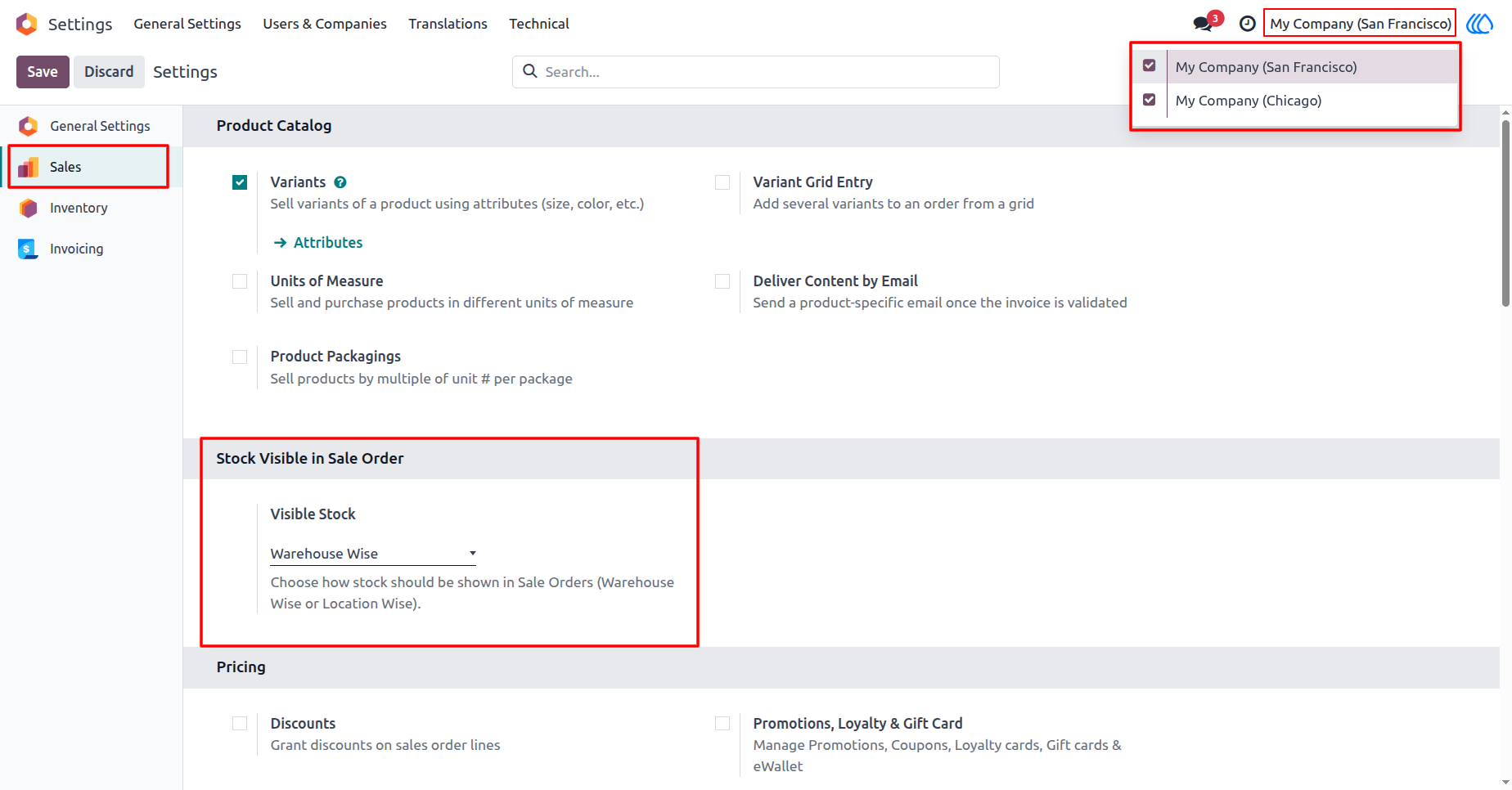Open the Odoo home app icon
Viewport: 1512px width, 790px height.
[x=27, y=24]
